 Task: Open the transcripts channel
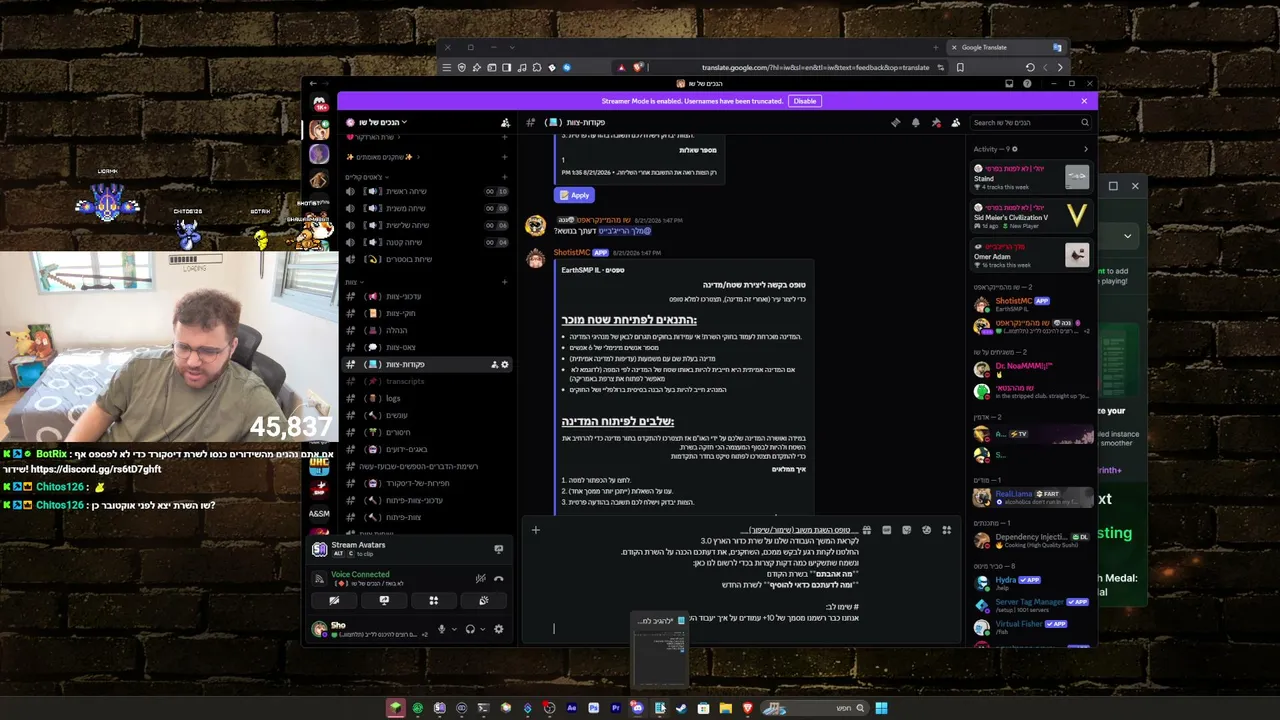(x=425, y=381)
